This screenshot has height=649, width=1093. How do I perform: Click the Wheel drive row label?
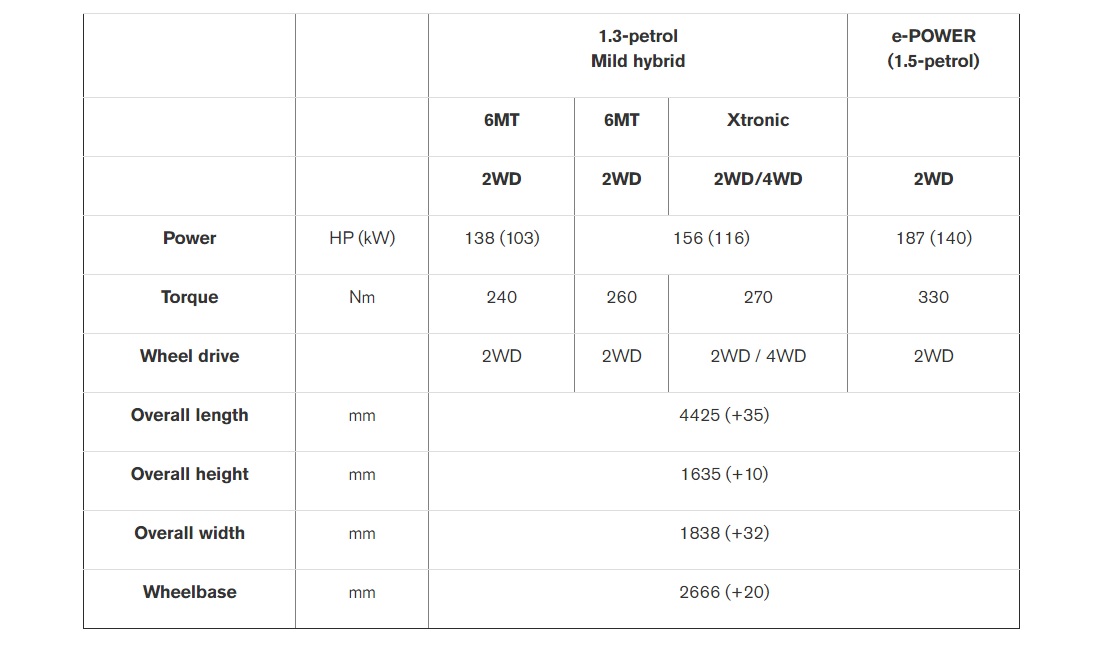(190, 356)
